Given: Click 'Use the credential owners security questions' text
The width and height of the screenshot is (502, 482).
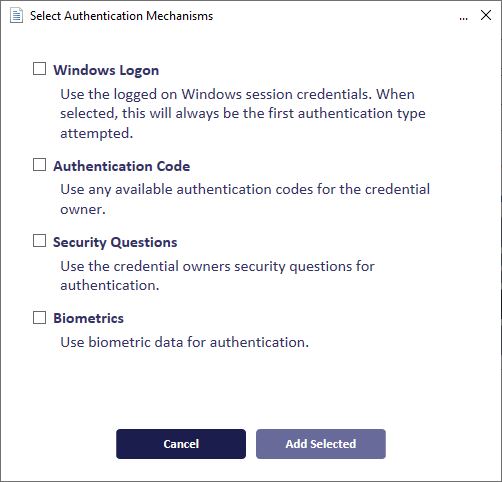Looking at the screenshot, I should coord(206,266).
